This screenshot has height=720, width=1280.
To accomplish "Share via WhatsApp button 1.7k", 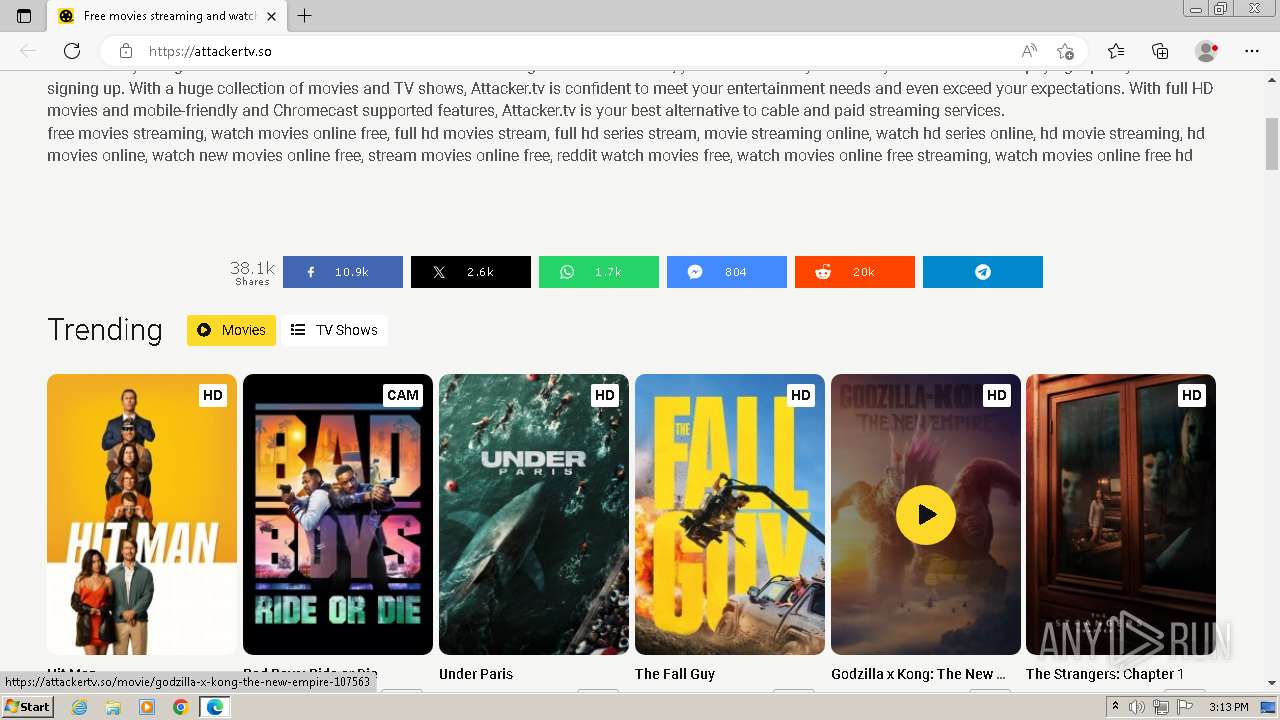I will [x=598, y=272].
